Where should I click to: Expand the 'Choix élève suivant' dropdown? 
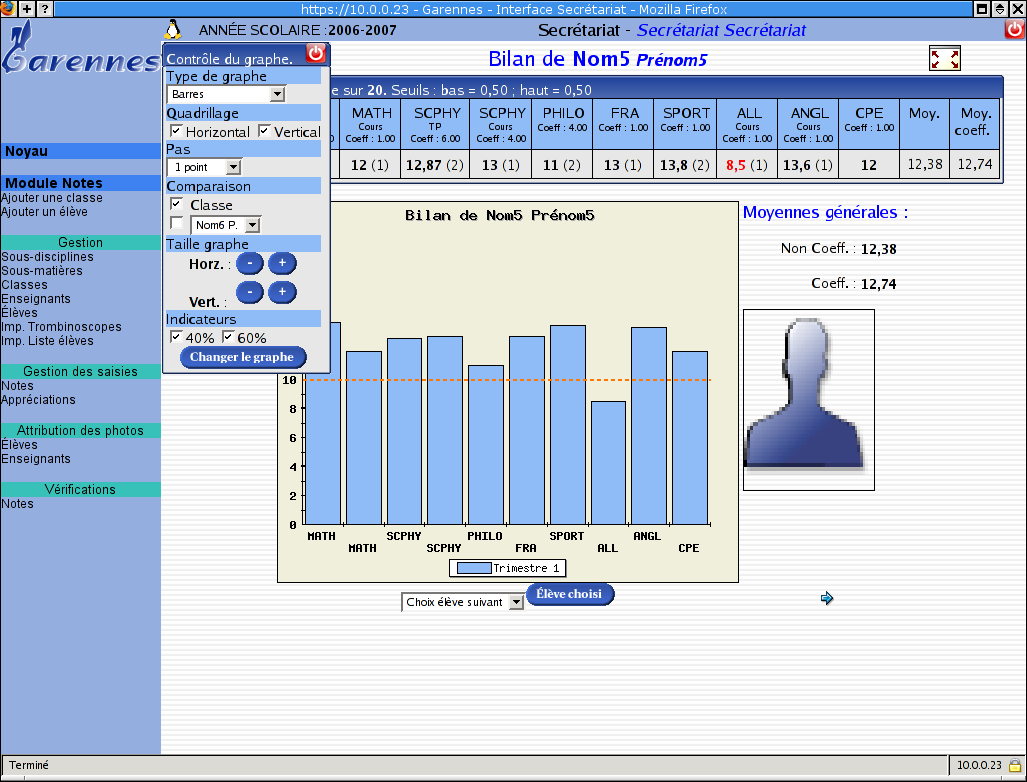click(462, 602)
